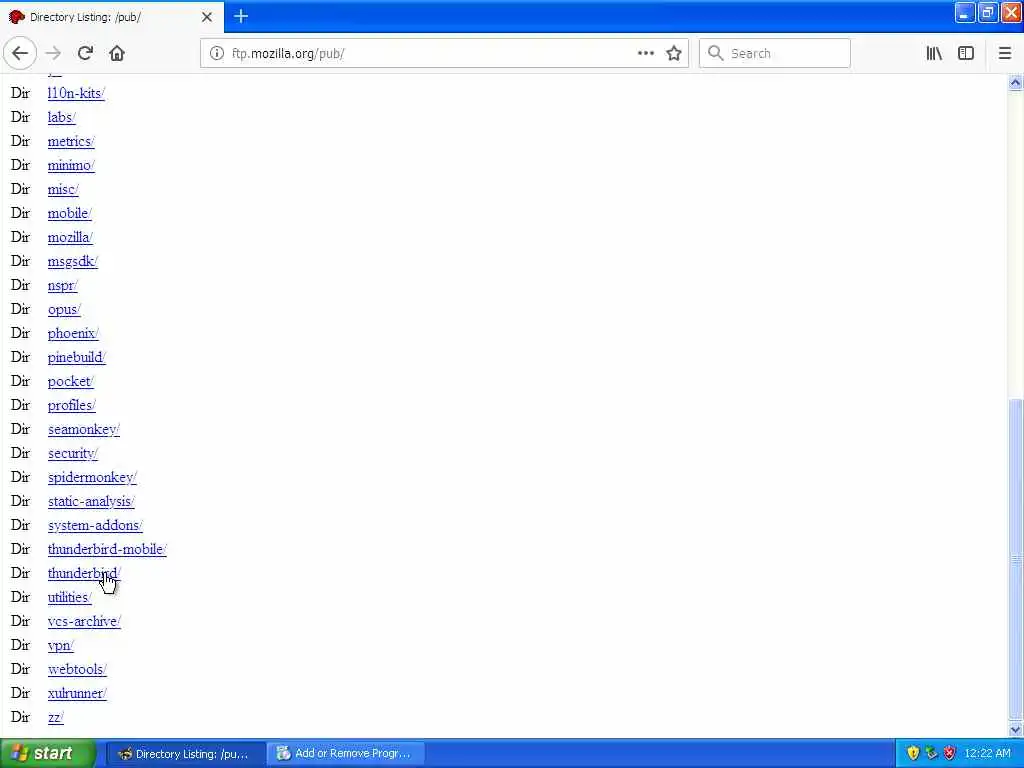Open the vcs-archive/ directory
The width and height of the screenshot is (1024, 768).
tap(84, 622)
